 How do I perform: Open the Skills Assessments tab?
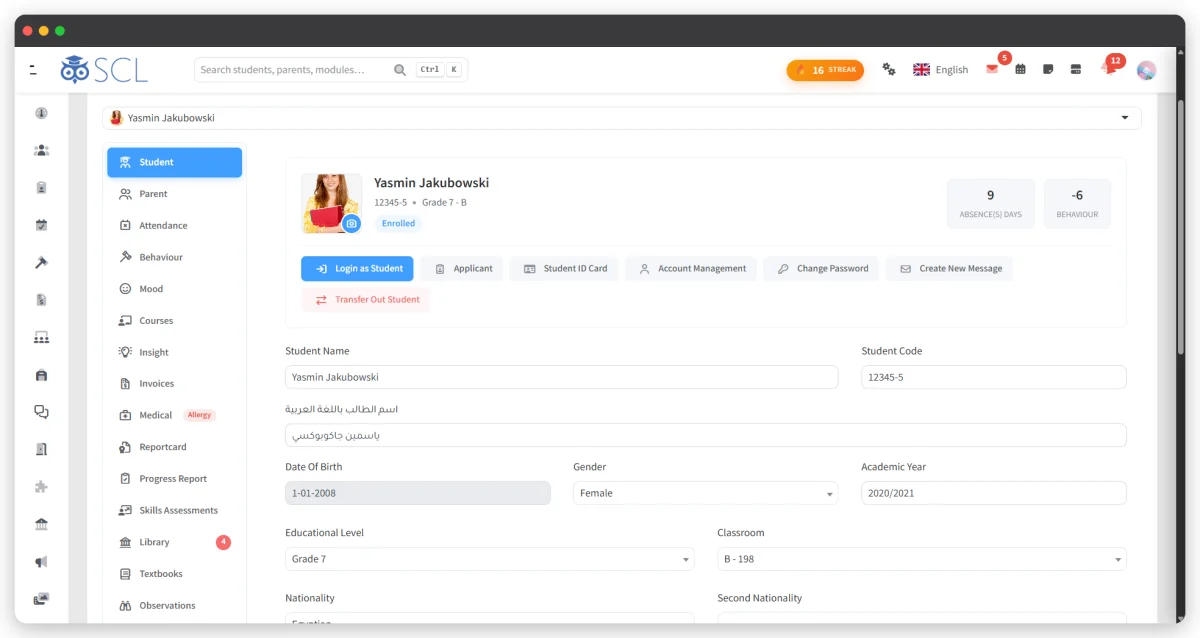(x=174, y=510)
